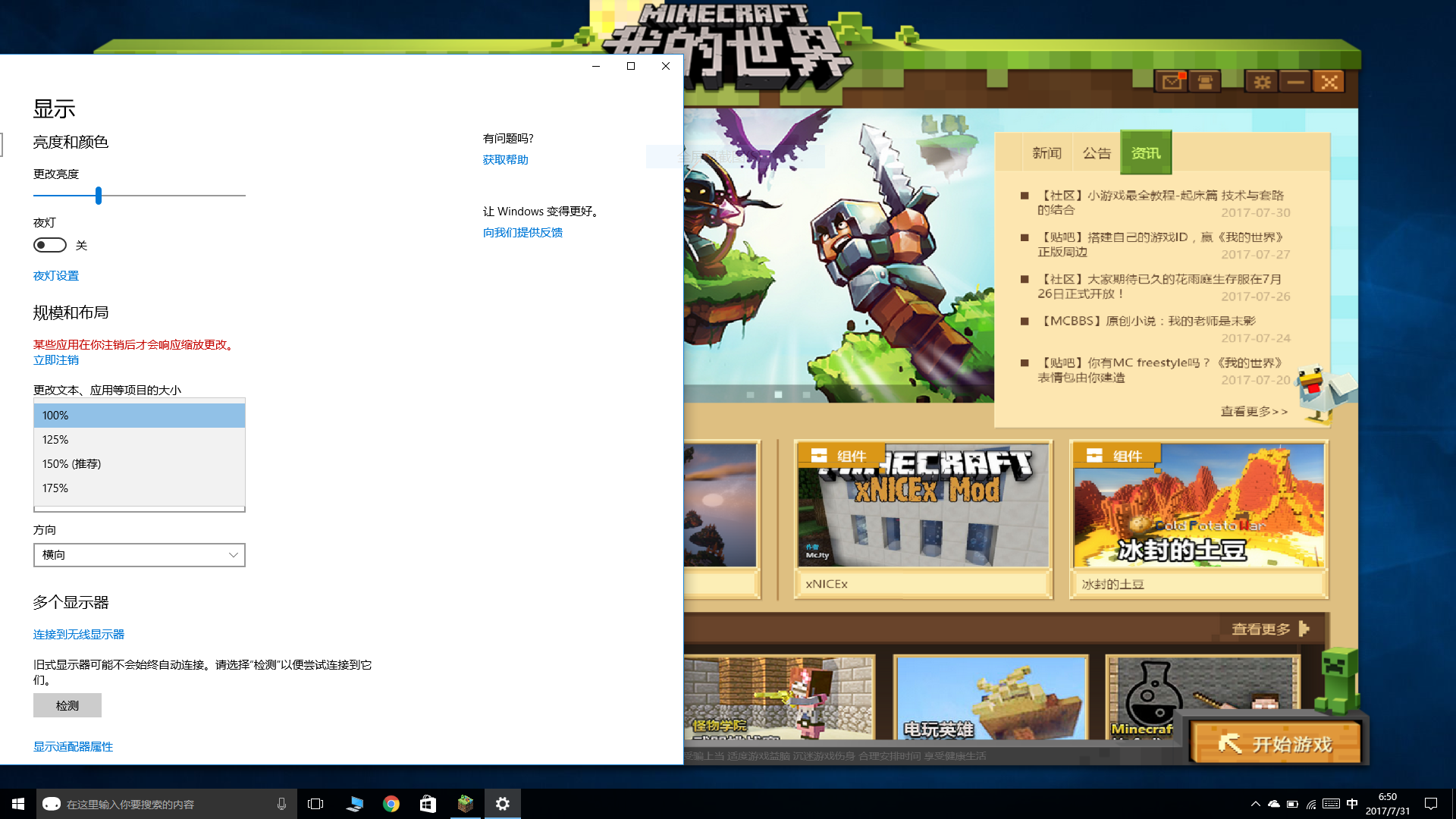Click 立即注销 sign out link

tap(56, 360)
